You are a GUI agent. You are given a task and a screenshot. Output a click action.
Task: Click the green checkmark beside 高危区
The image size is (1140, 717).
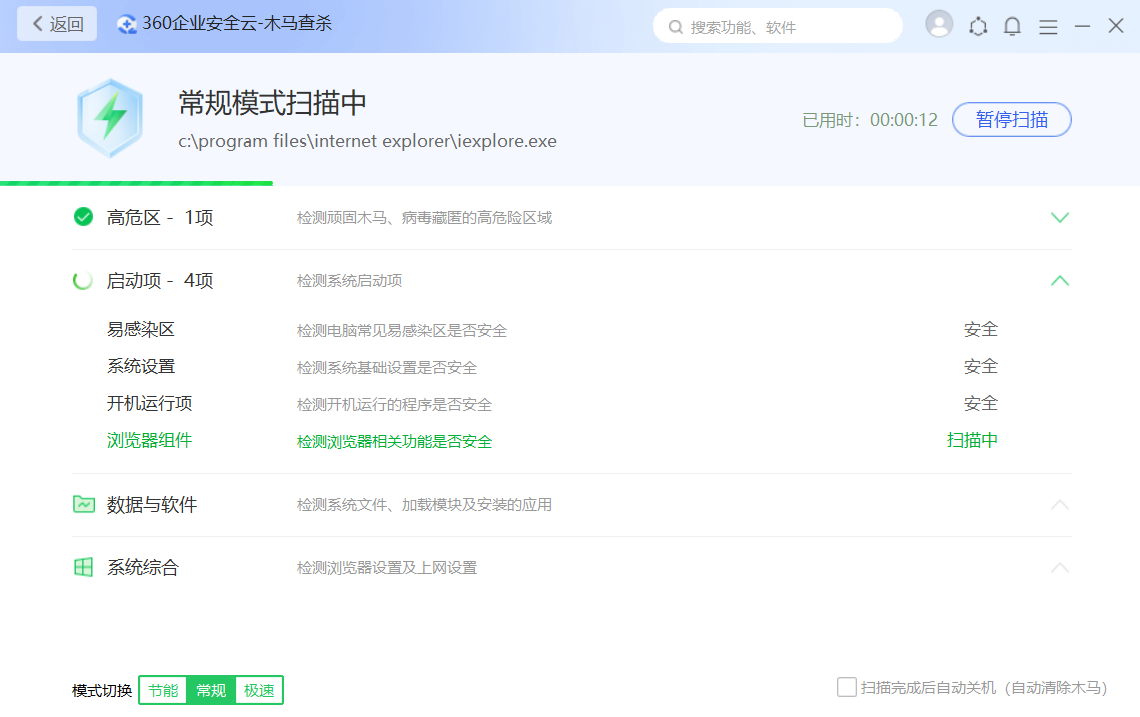[x=83, y=217]
